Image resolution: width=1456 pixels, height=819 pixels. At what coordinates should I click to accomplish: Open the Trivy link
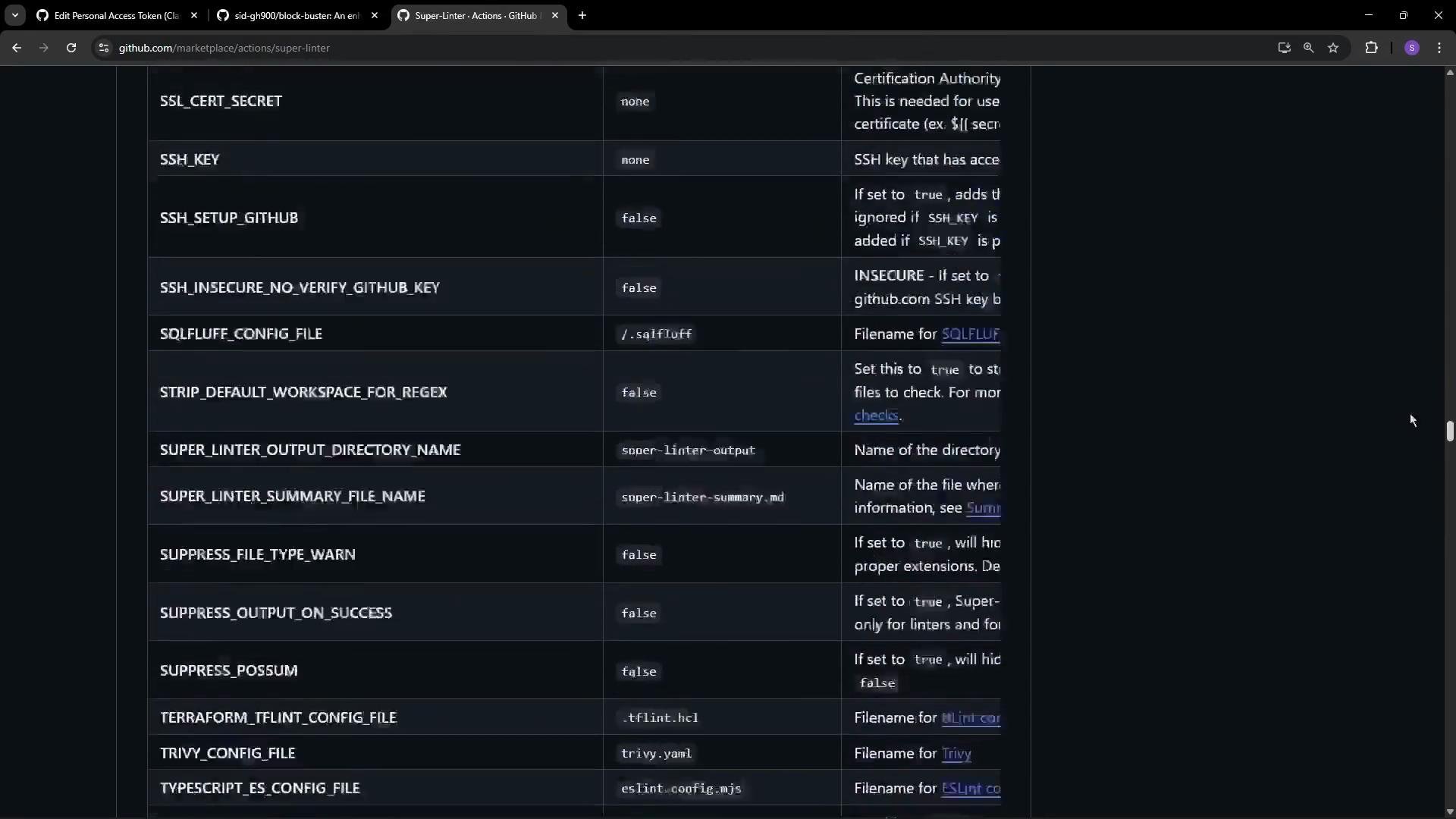956,754
